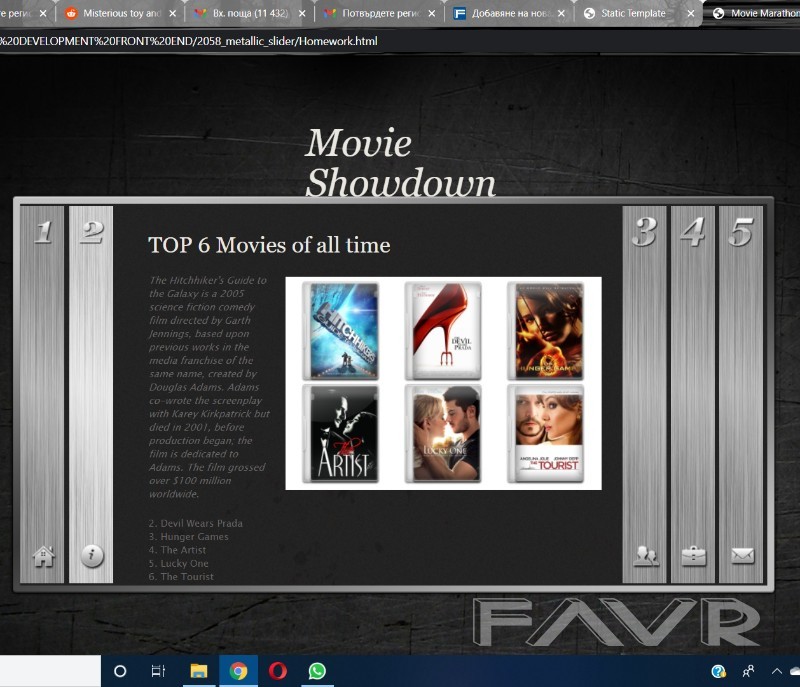Open File Explorer from the taskbar

click(x=199, y=671)
